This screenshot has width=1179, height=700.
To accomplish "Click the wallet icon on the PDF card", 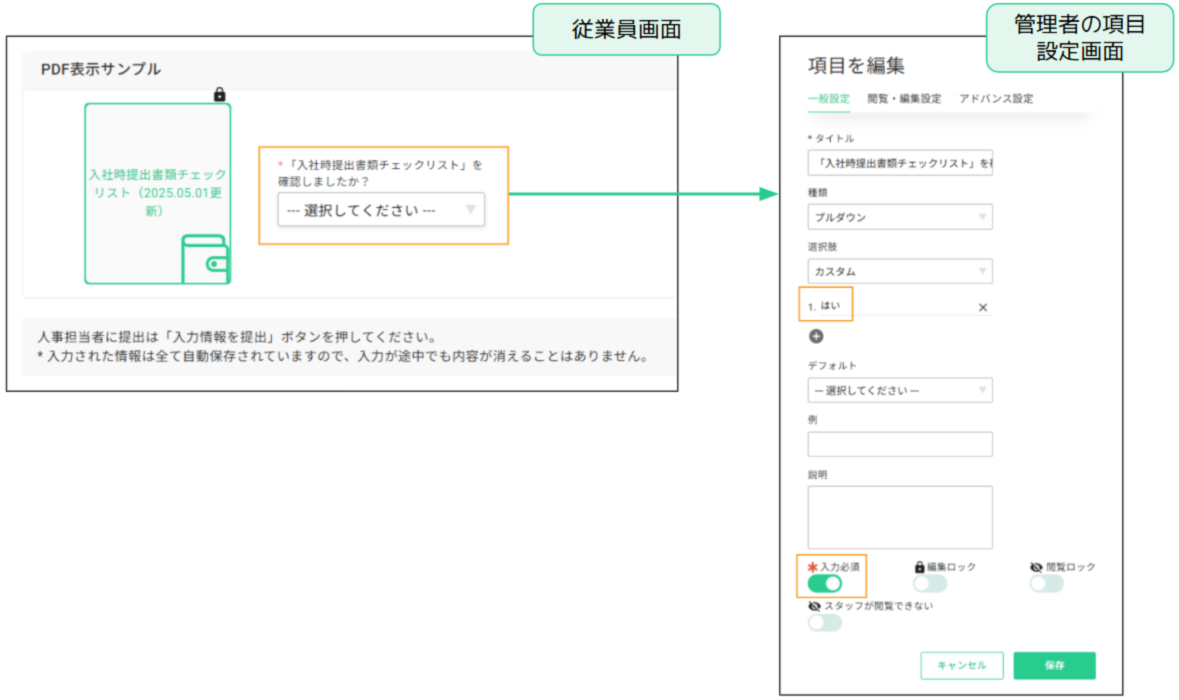I will (205, 260).
